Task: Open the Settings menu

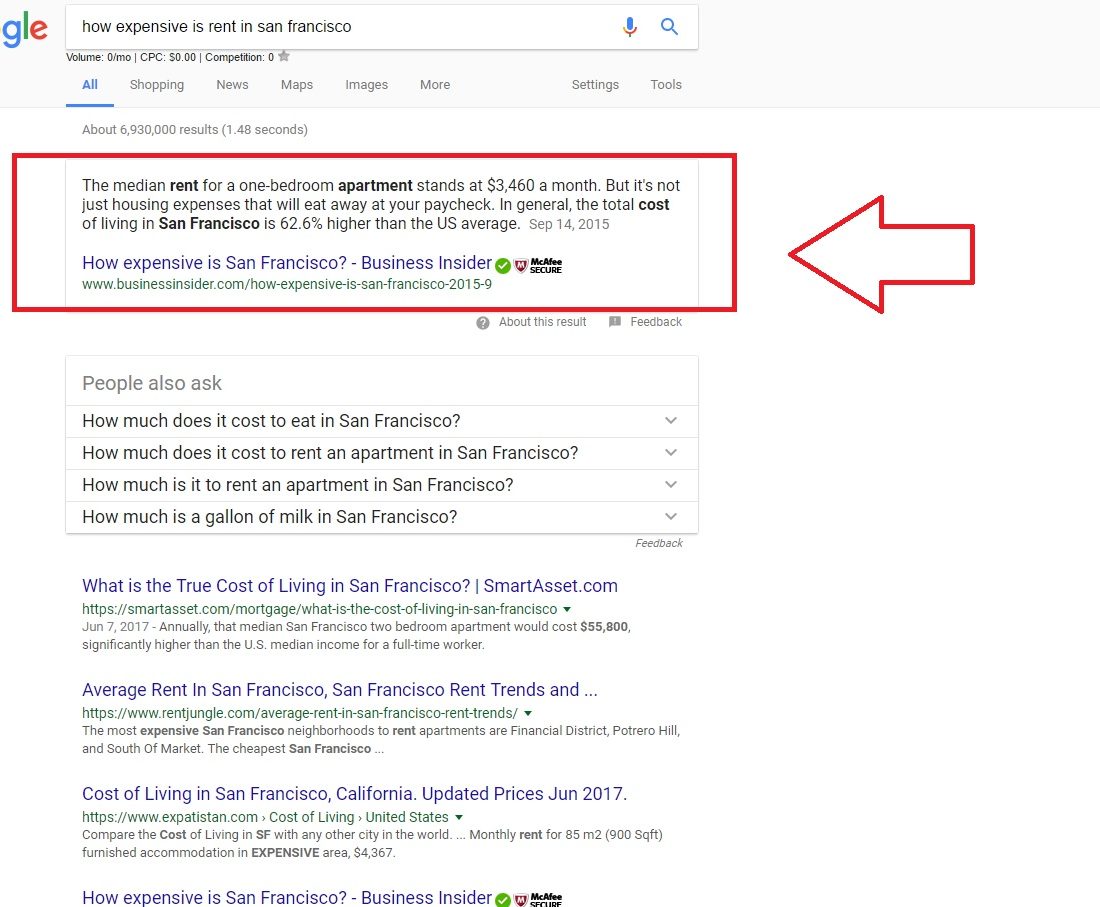Action: (595, 85)
